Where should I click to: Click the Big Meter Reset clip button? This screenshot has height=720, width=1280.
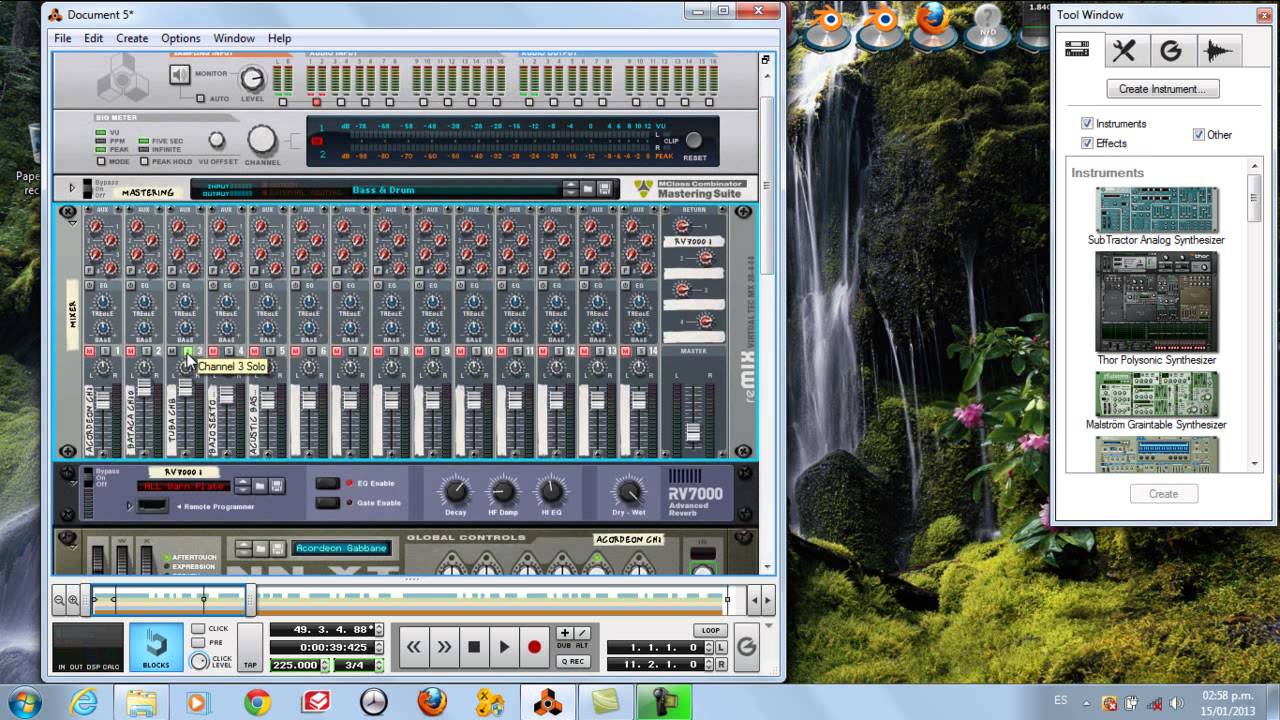click(693, 141)
